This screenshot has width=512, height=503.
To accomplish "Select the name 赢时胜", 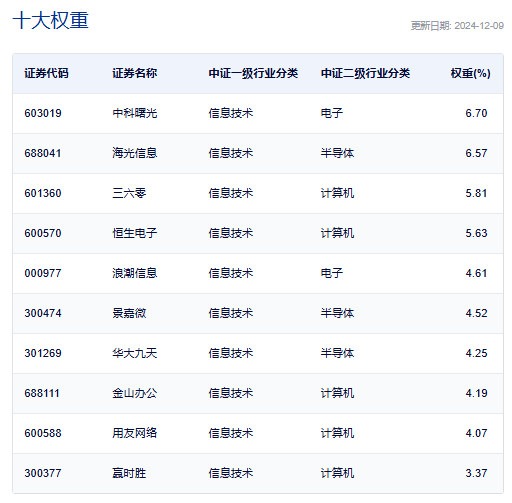I will (129, 473).
